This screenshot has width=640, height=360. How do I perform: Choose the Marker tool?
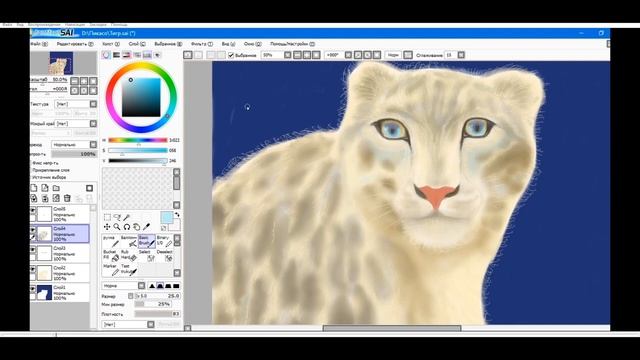[111, 269]
